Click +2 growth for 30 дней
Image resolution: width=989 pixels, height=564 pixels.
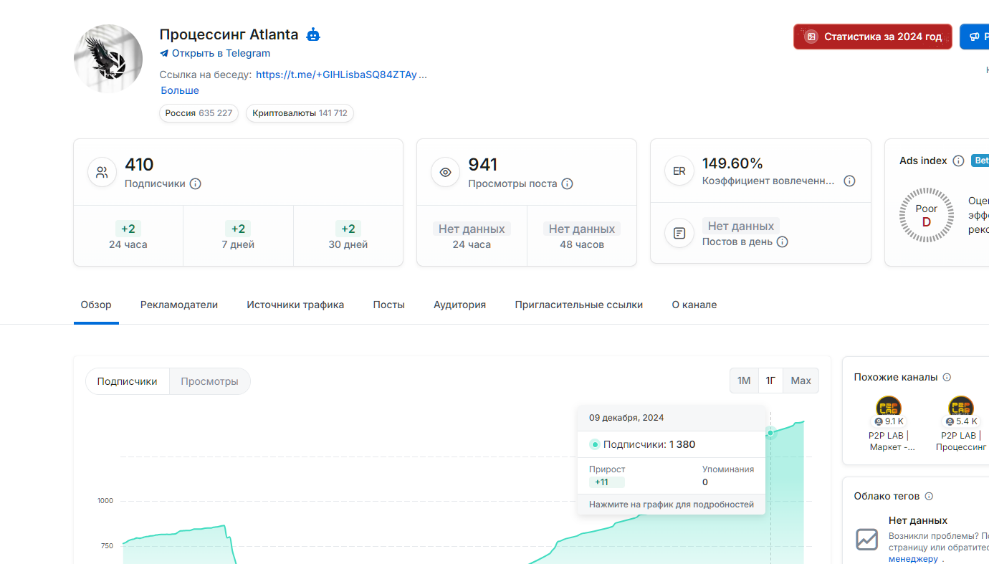tap(348, 229)
